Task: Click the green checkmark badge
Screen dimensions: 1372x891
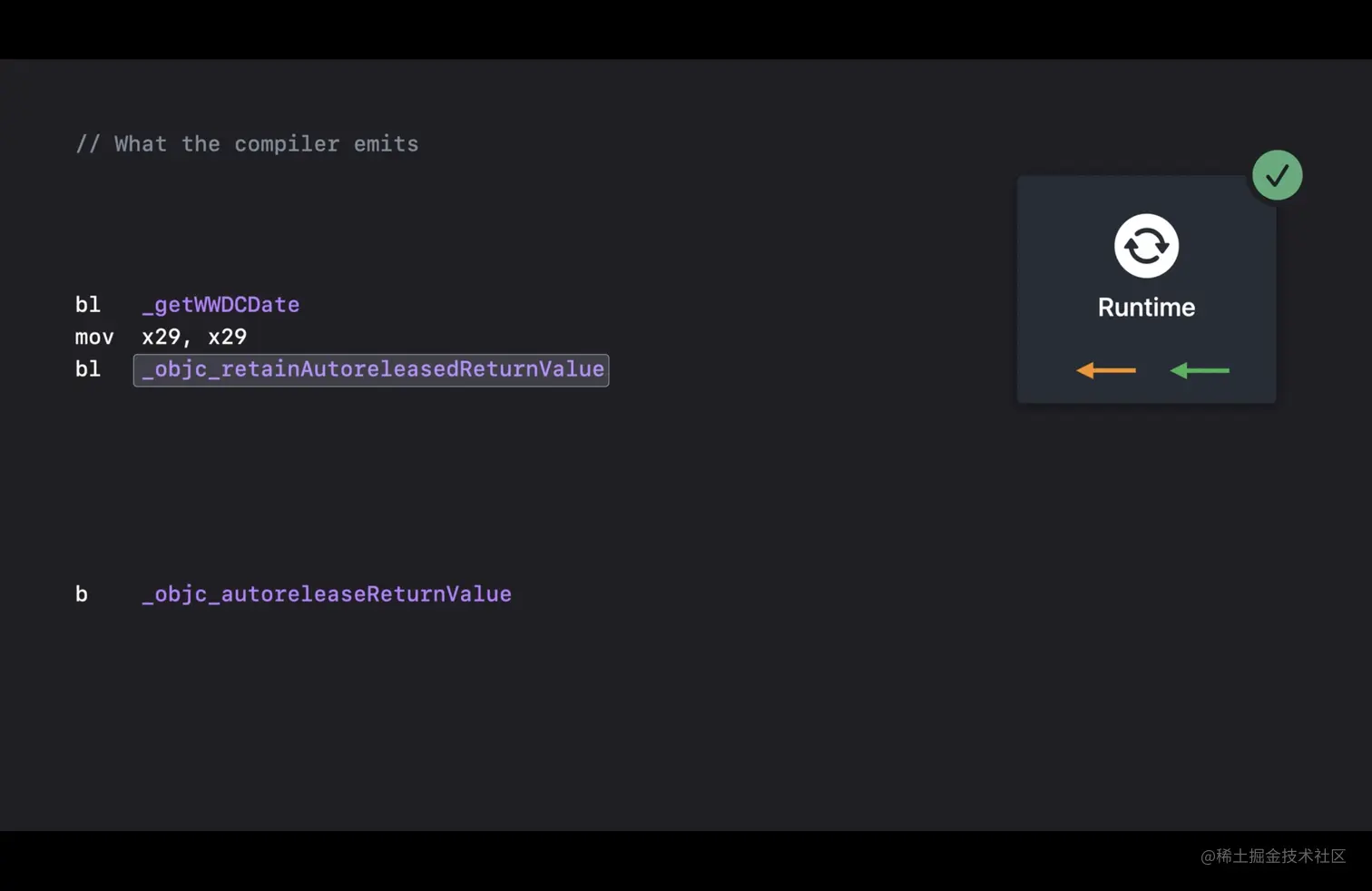Action: [x=1277, y=175]
